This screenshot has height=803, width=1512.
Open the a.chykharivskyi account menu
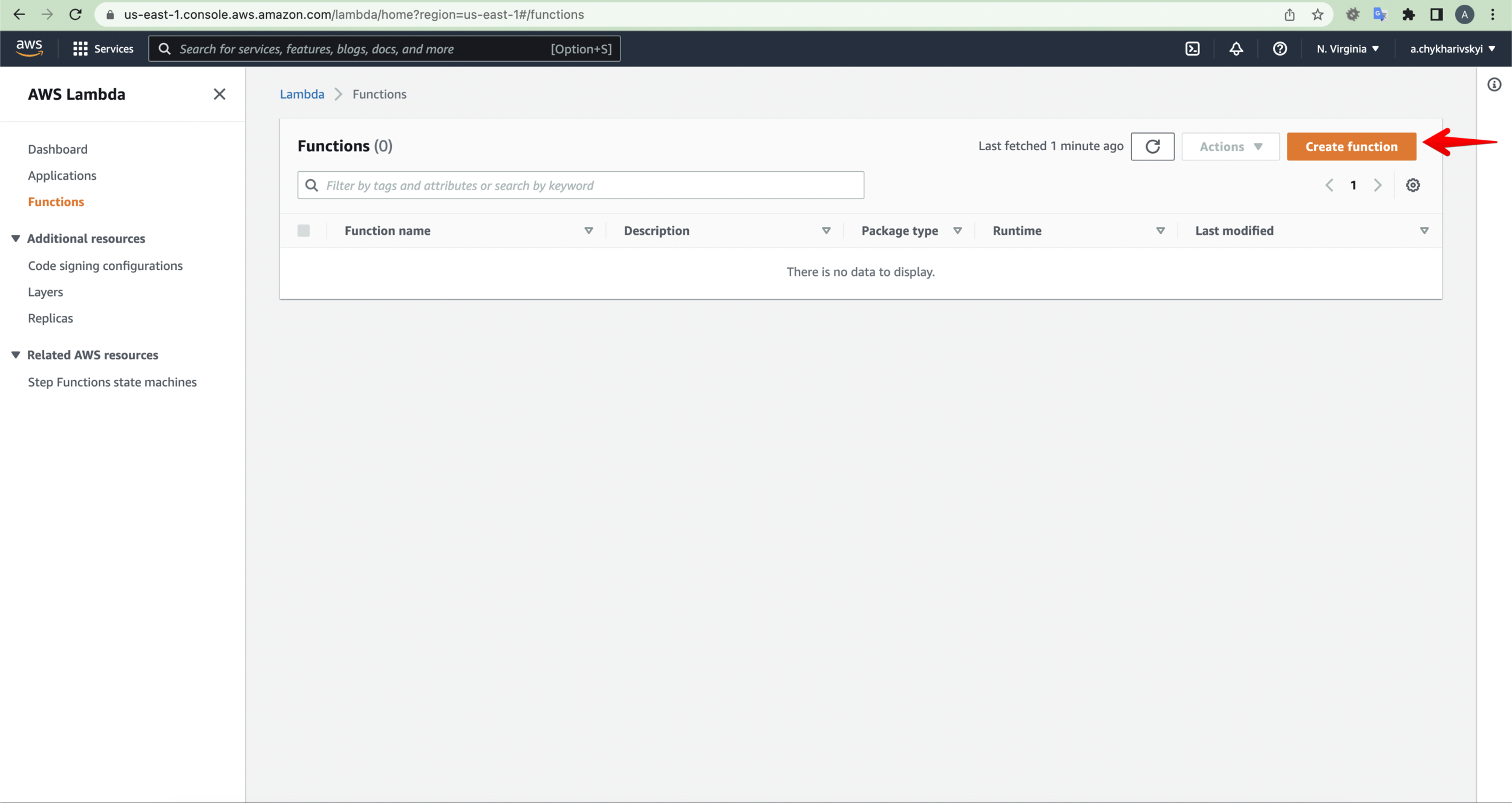click(1452, 48)
